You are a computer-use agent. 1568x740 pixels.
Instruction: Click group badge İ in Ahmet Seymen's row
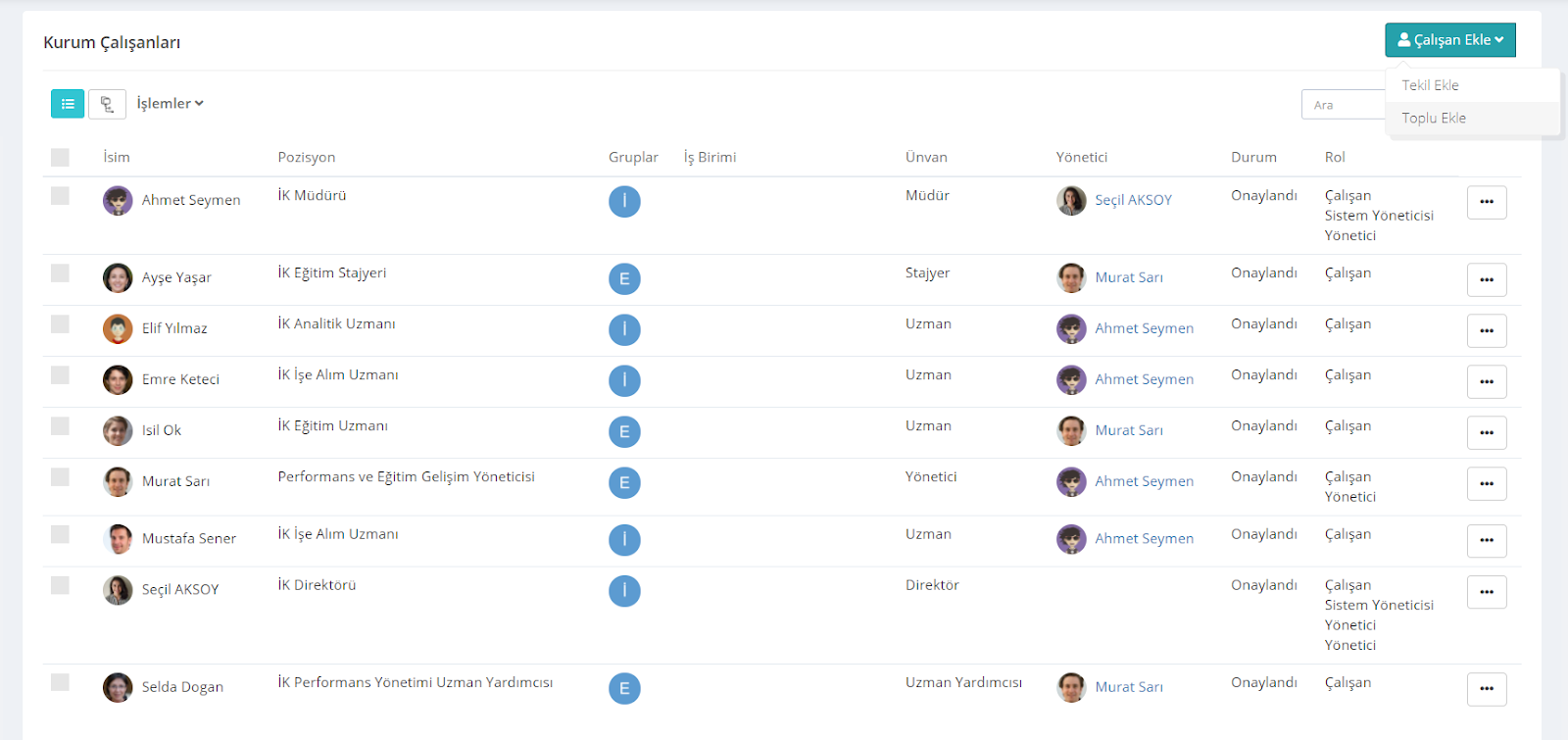[624, 202]
